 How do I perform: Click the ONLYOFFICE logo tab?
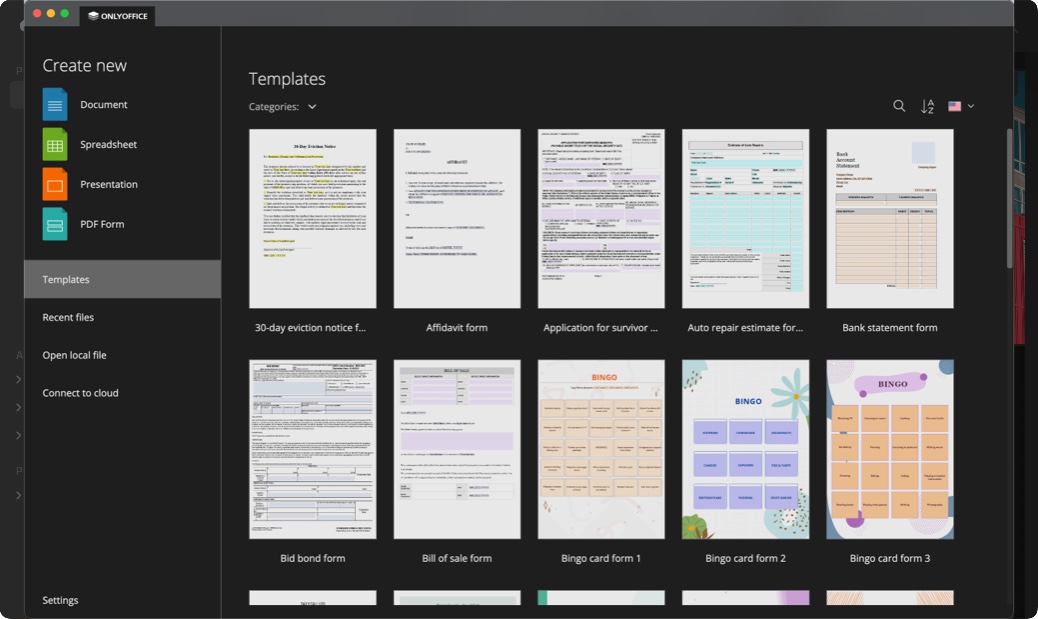118,16
